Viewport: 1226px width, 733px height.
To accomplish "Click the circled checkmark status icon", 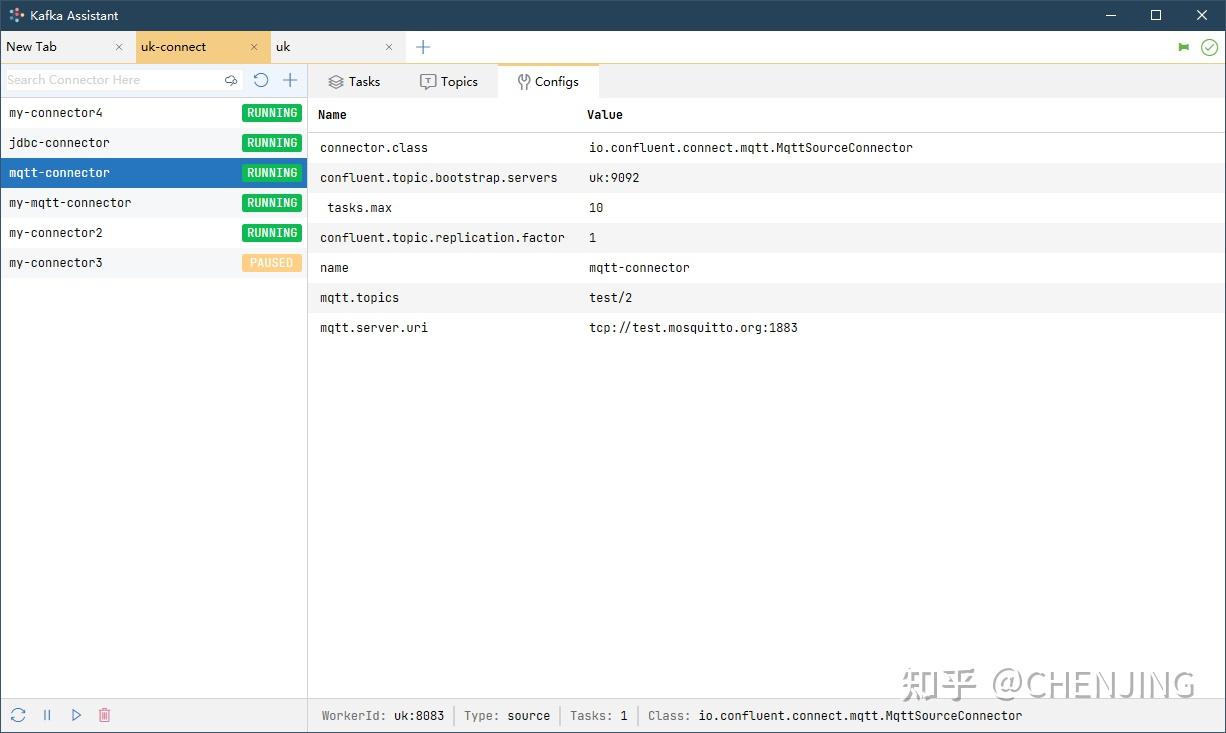I will click(1208, 46).
